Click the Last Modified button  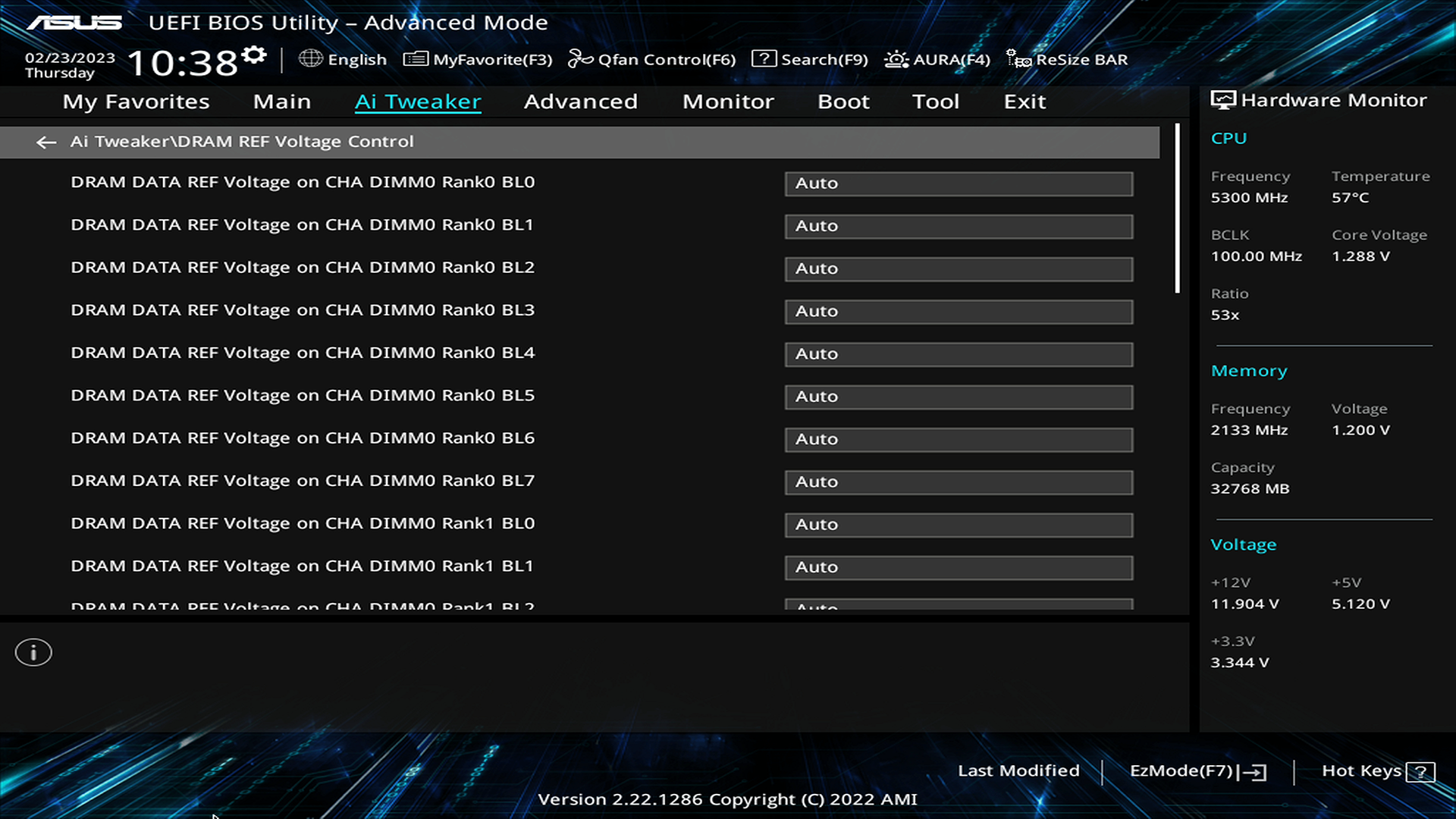(x=1018, y=770)
